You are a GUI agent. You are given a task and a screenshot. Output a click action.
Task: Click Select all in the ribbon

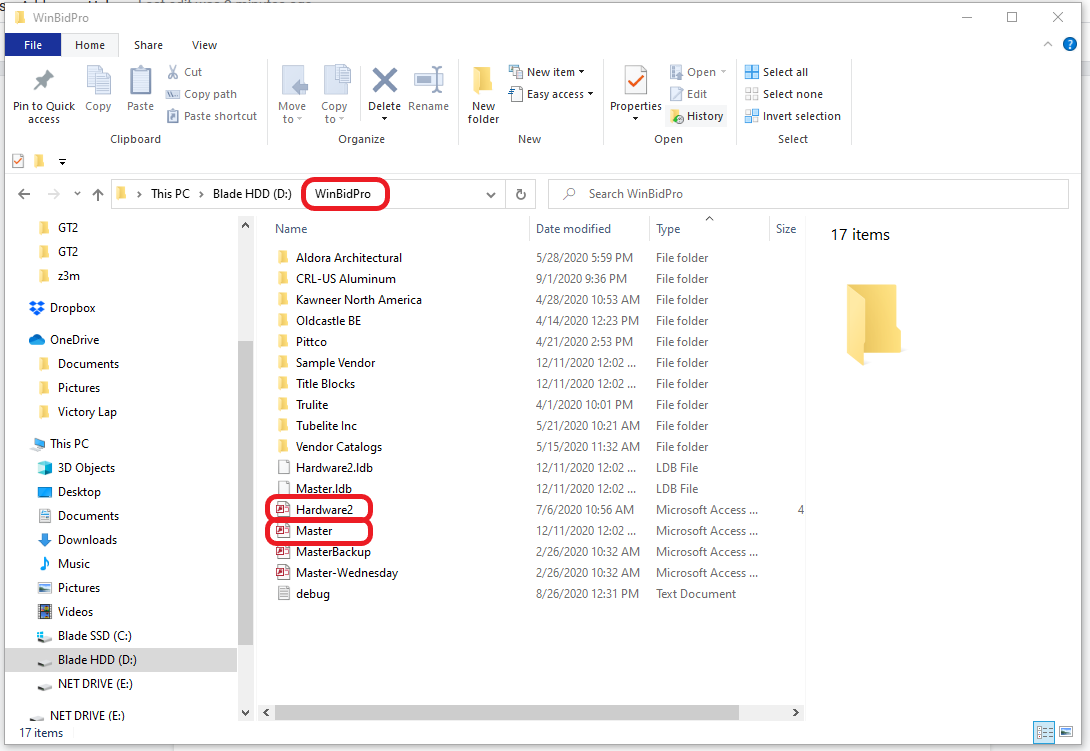pyautogui.click(x=776, y=72)
